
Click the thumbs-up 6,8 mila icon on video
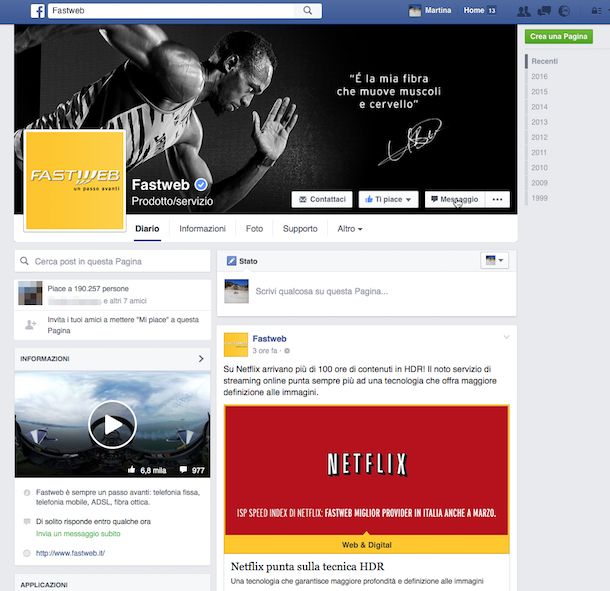tap(131, 470)
